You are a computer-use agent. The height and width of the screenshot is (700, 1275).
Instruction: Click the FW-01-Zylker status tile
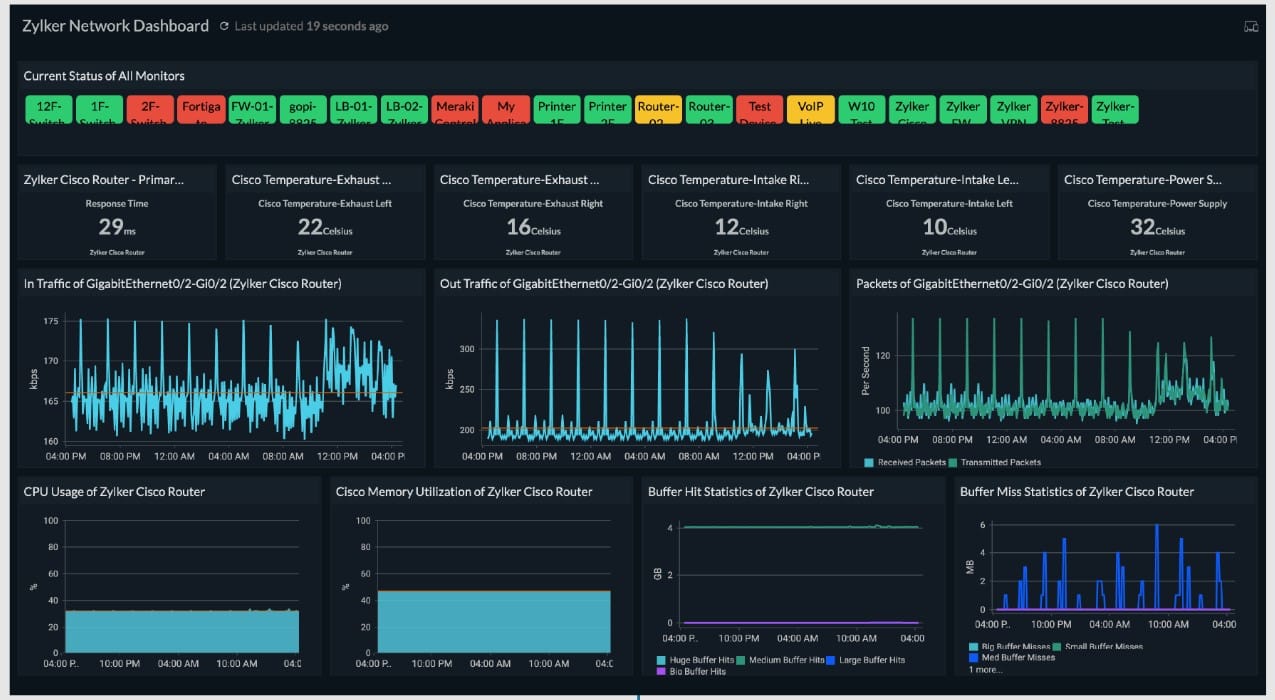tap(252, 110)
